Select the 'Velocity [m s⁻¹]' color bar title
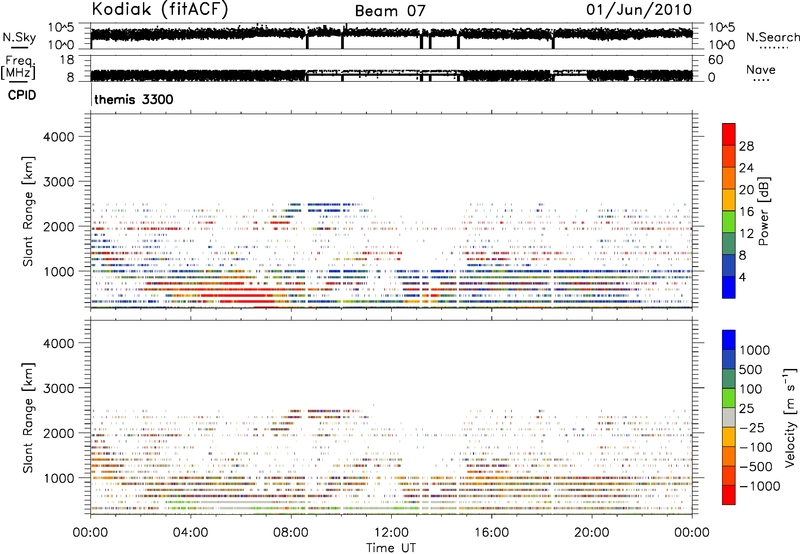The image size is (800, 554). pos(790,417)
